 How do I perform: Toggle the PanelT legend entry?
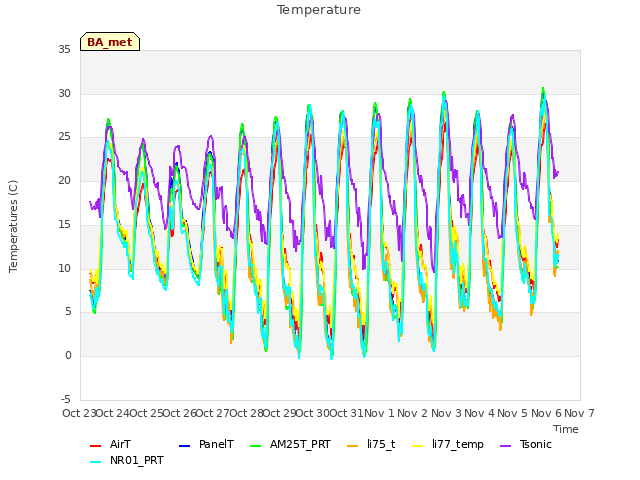pos(207,444)
